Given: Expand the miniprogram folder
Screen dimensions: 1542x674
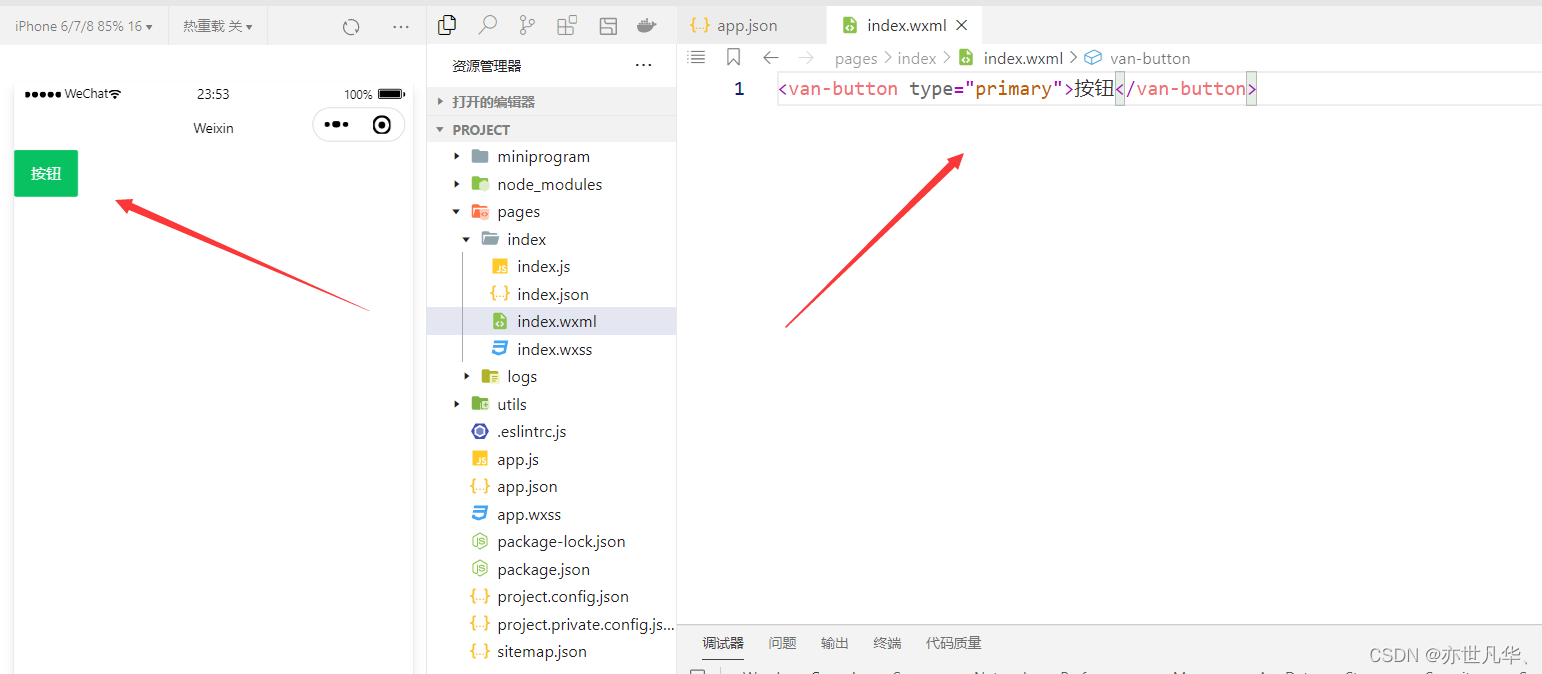Looking at the screenshot, I should point(543,157).
